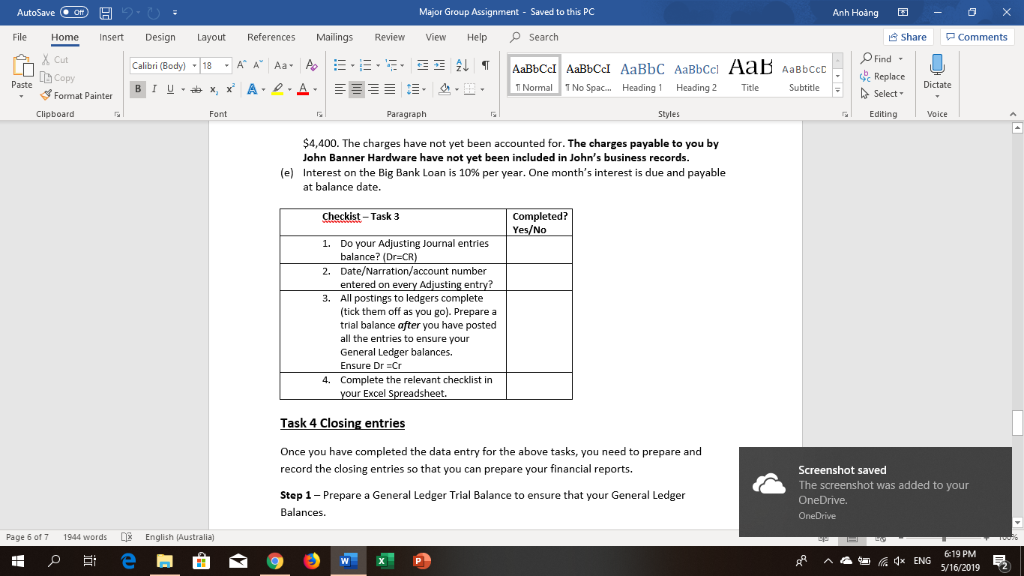
Task: Click the Center alignment icon
Action: [357, 89]
